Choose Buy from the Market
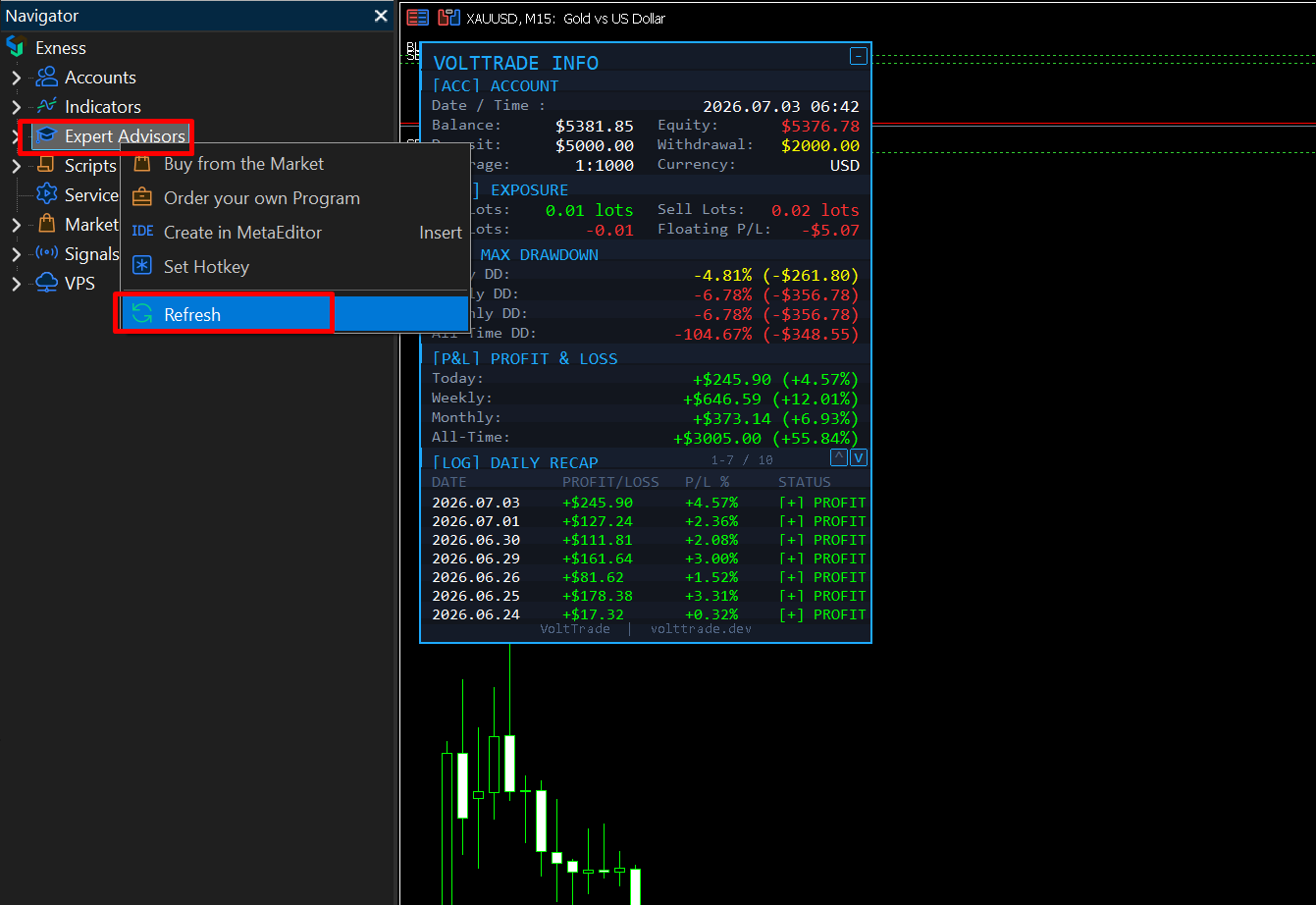This screenshot has width=1316, height=905. [294, 164]
